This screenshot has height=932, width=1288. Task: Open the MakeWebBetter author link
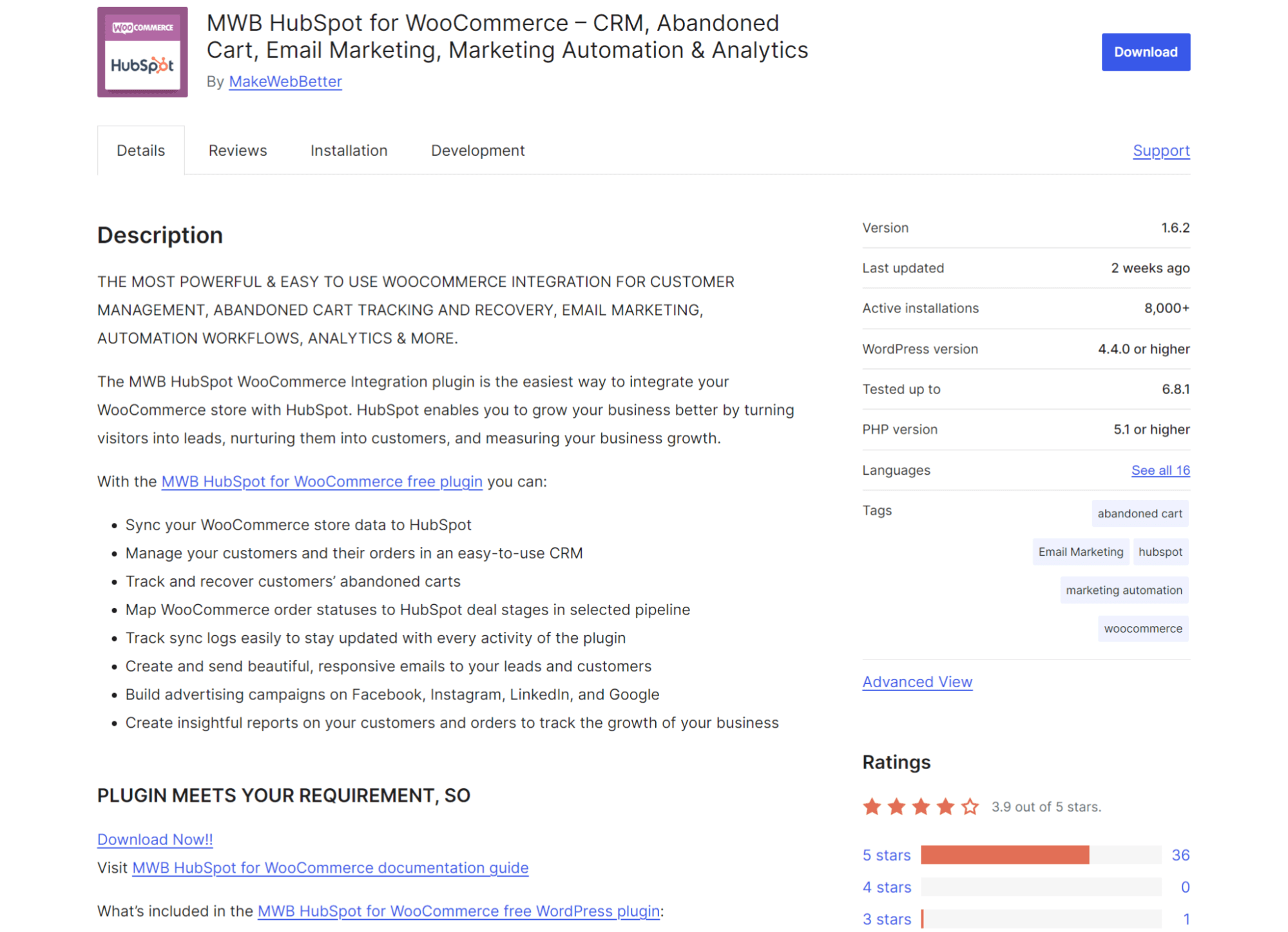285,82
